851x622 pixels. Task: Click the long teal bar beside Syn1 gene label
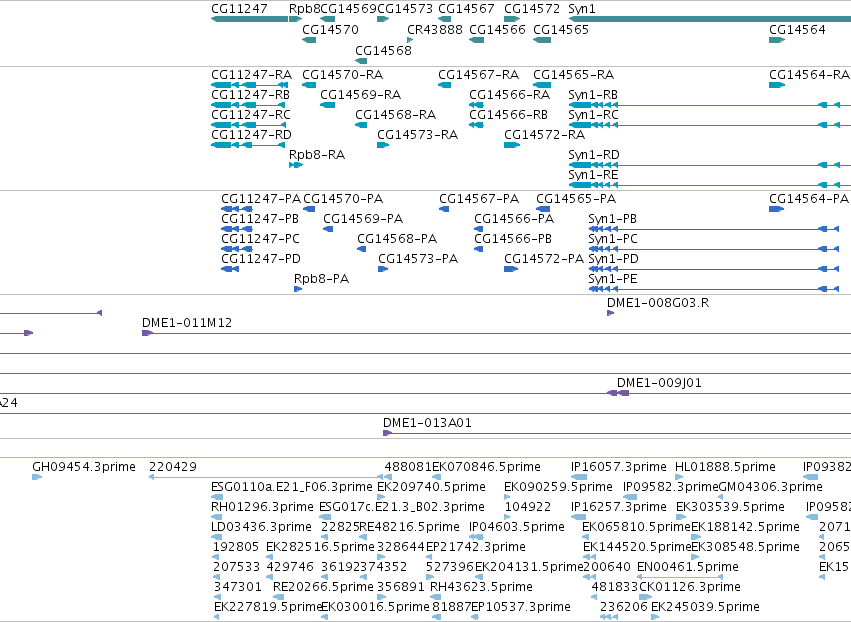point(709,19)
